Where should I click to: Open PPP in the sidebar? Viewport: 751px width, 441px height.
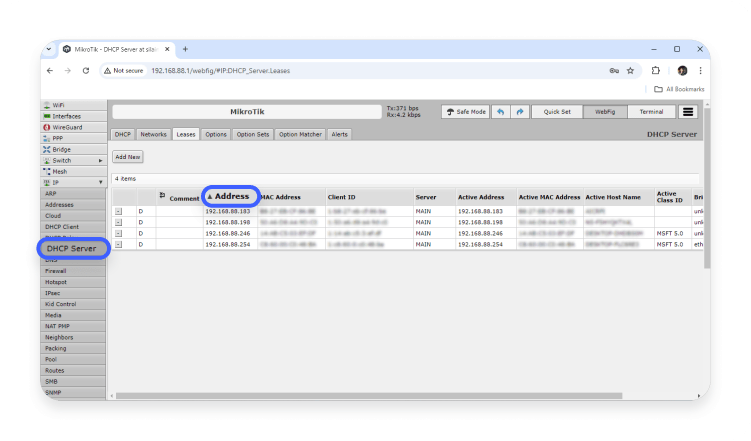coord(73,138)
